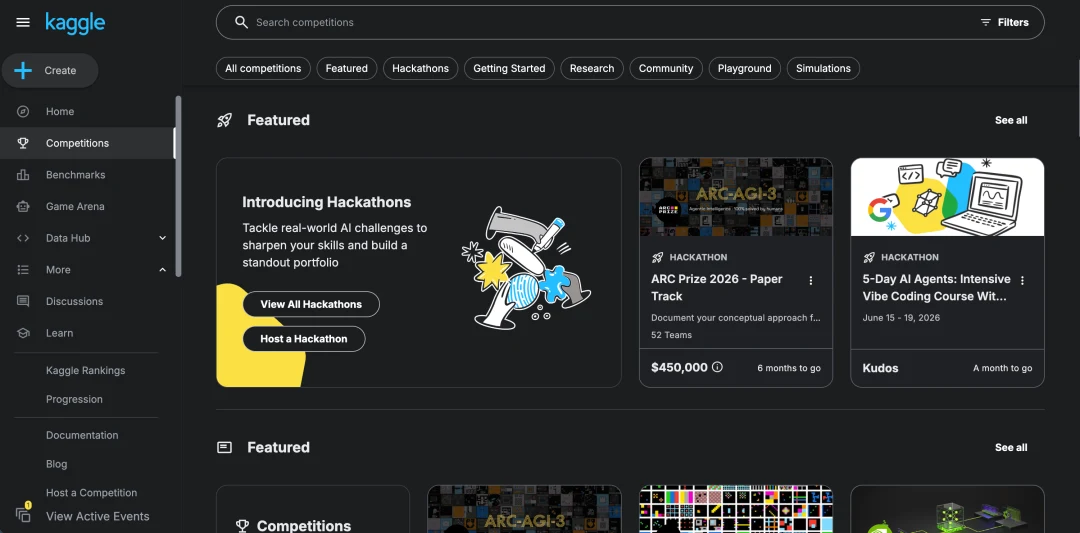Click the Filters lines icon

coord(986,22)
